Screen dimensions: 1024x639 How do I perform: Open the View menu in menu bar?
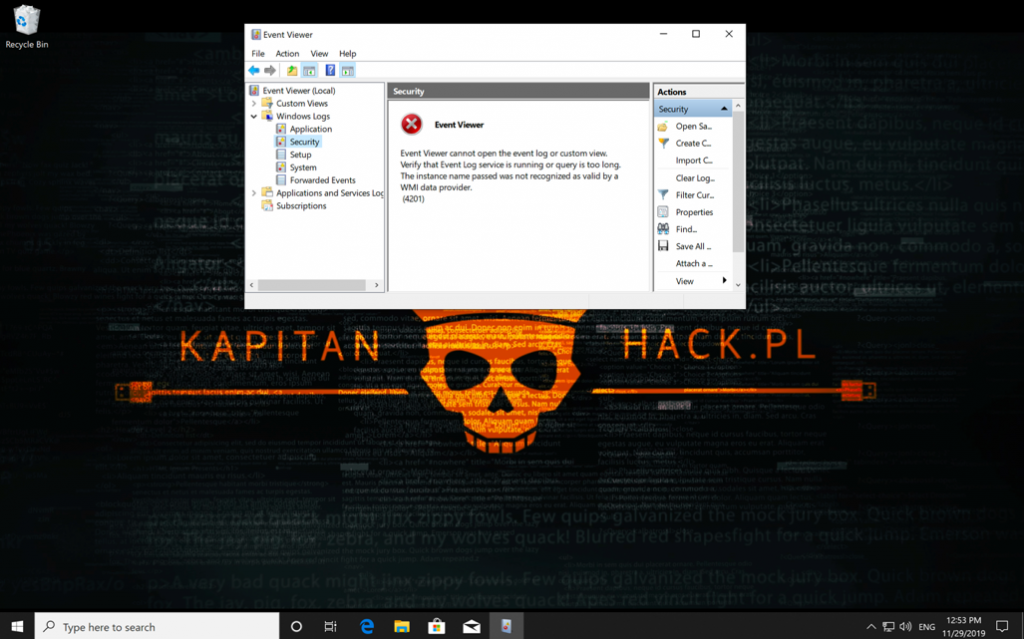tap(319, 54)
